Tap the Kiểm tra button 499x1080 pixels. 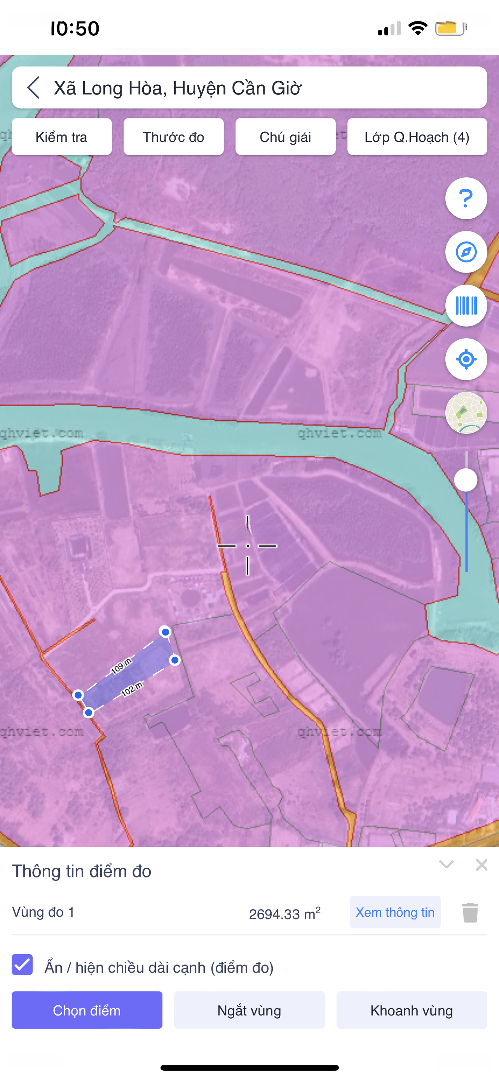[62, 137]
